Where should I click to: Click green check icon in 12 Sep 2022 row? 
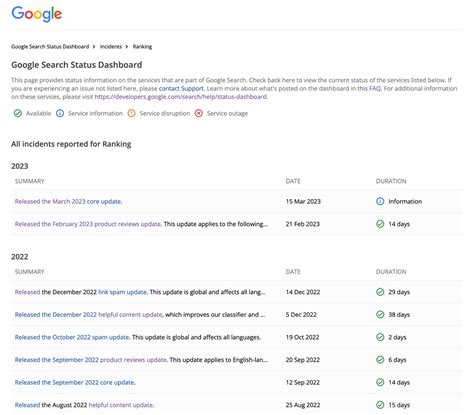(380, 382)
